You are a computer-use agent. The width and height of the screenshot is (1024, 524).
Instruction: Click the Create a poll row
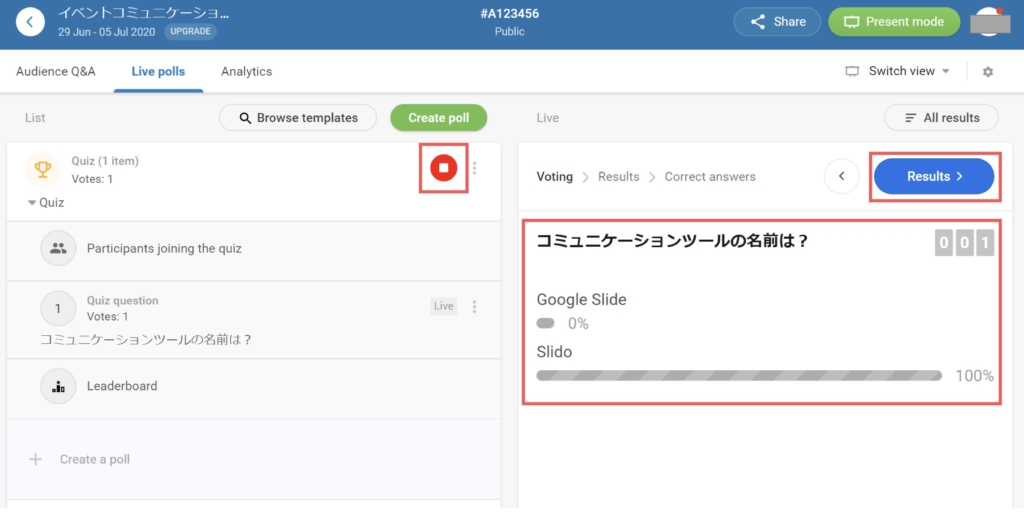pyautogui.click(x=254, y=459)
